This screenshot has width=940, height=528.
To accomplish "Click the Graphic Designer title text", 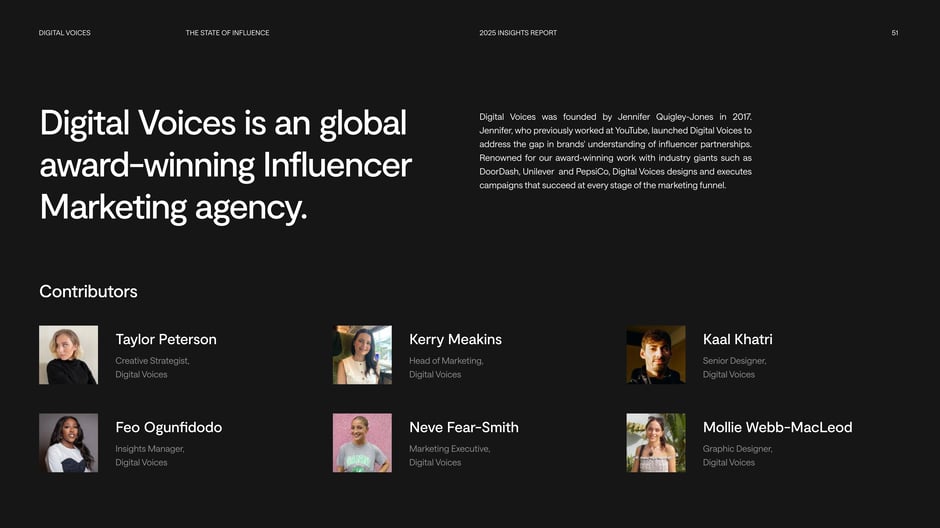I will point(737,449).
